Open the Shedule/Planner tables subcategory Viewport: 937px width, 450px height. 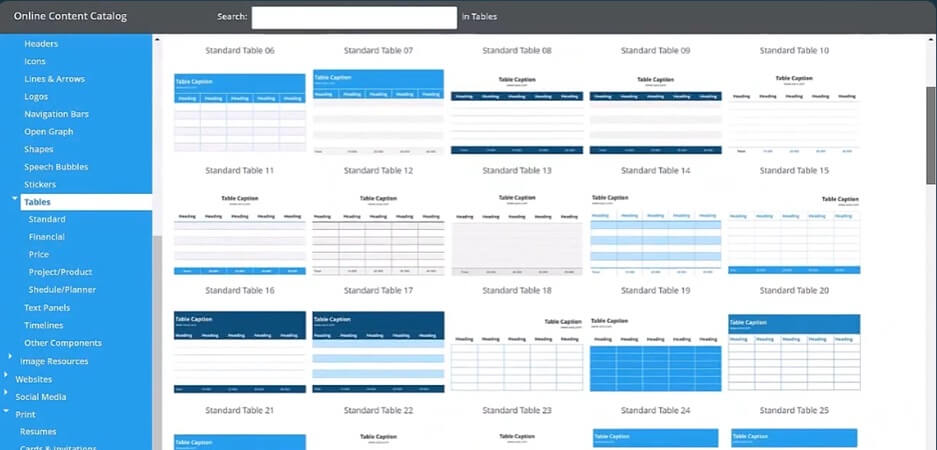coord(62,290)
